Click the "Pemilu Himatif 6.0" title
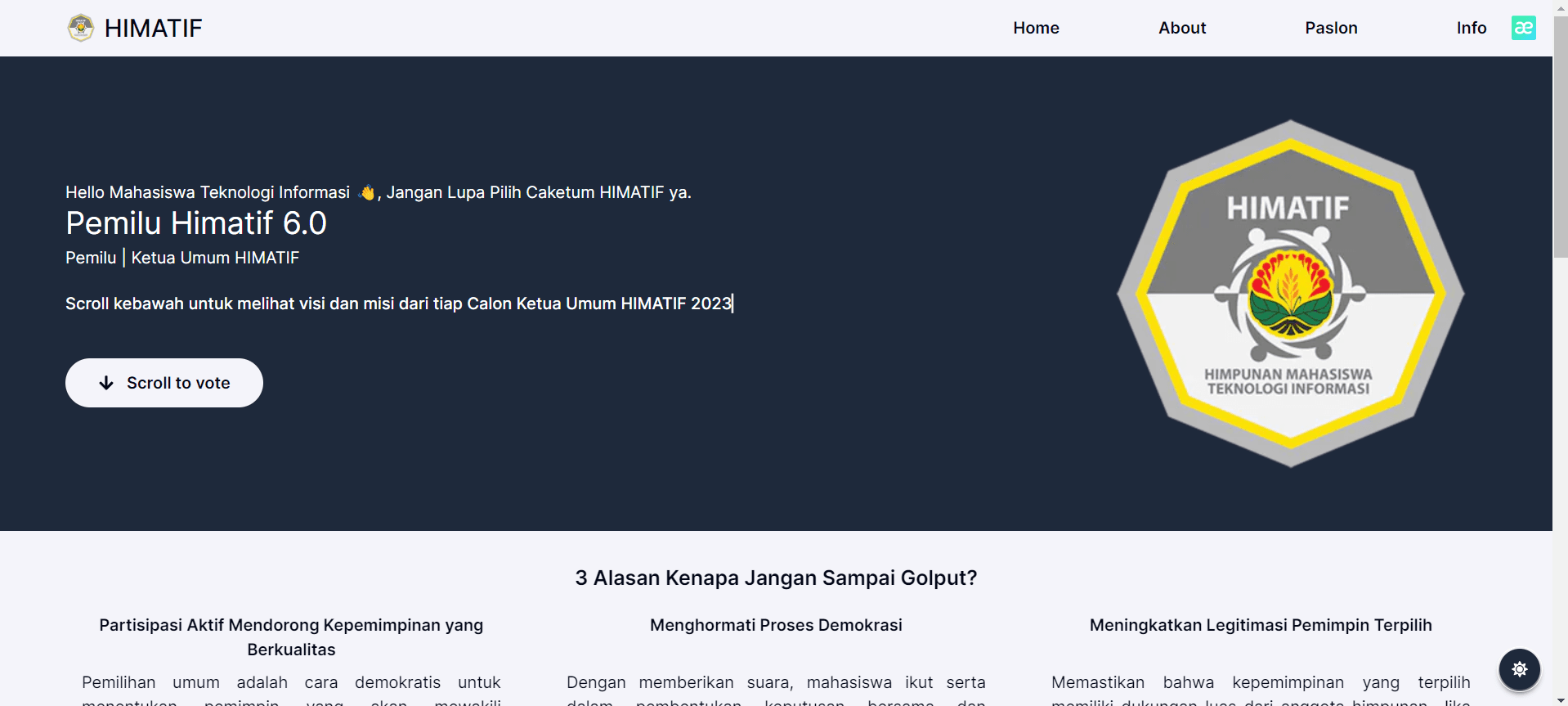 [196, 223]
